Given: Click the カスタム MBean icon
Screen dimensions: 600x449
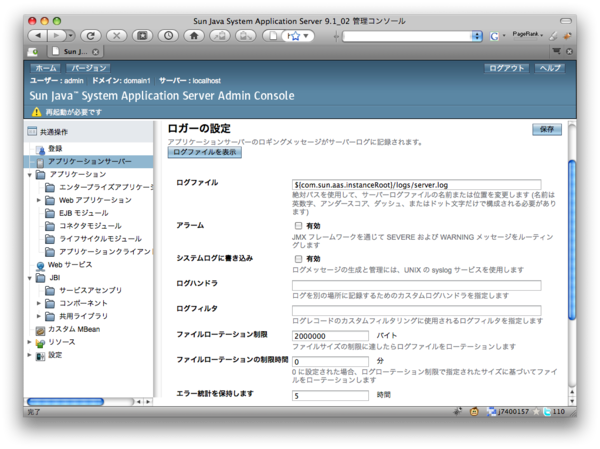Looking at the screenshot, I should coord(40,330).
